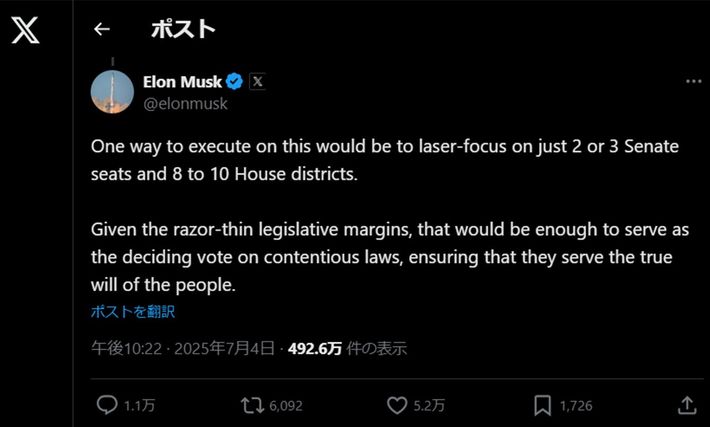Like the post with the heart icon
Viewport: 710px width, 427px height.
point(397,405)
